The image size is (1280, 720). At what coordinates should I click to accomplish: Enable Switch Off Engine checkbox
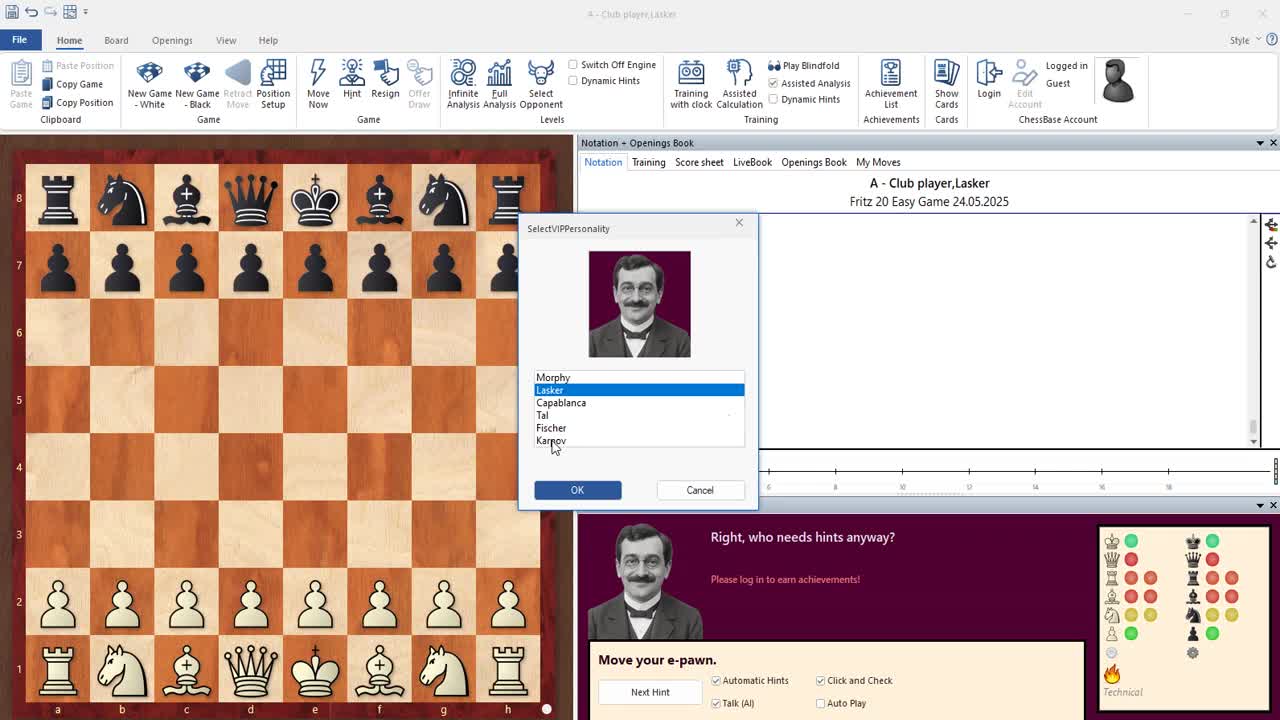click(574, 65)
